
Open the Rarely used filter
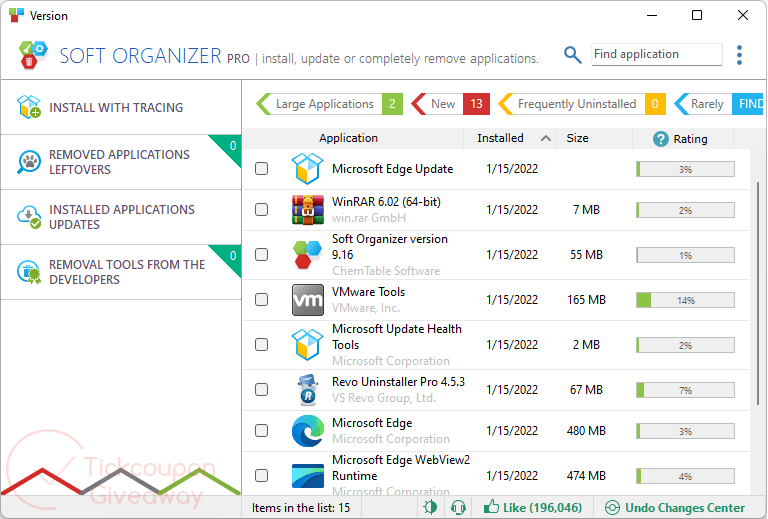(x=718, y=104)
